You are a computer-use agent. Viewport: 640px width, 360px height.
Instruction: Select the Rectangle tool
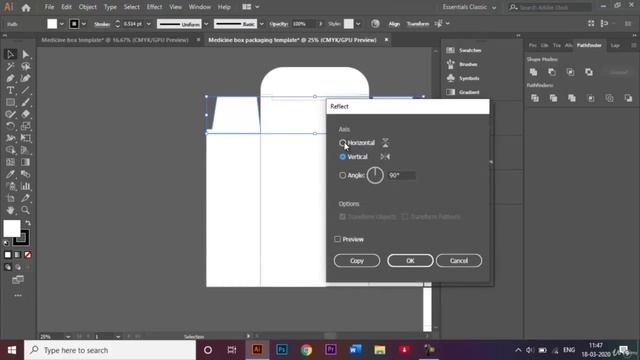coord(11,102)
